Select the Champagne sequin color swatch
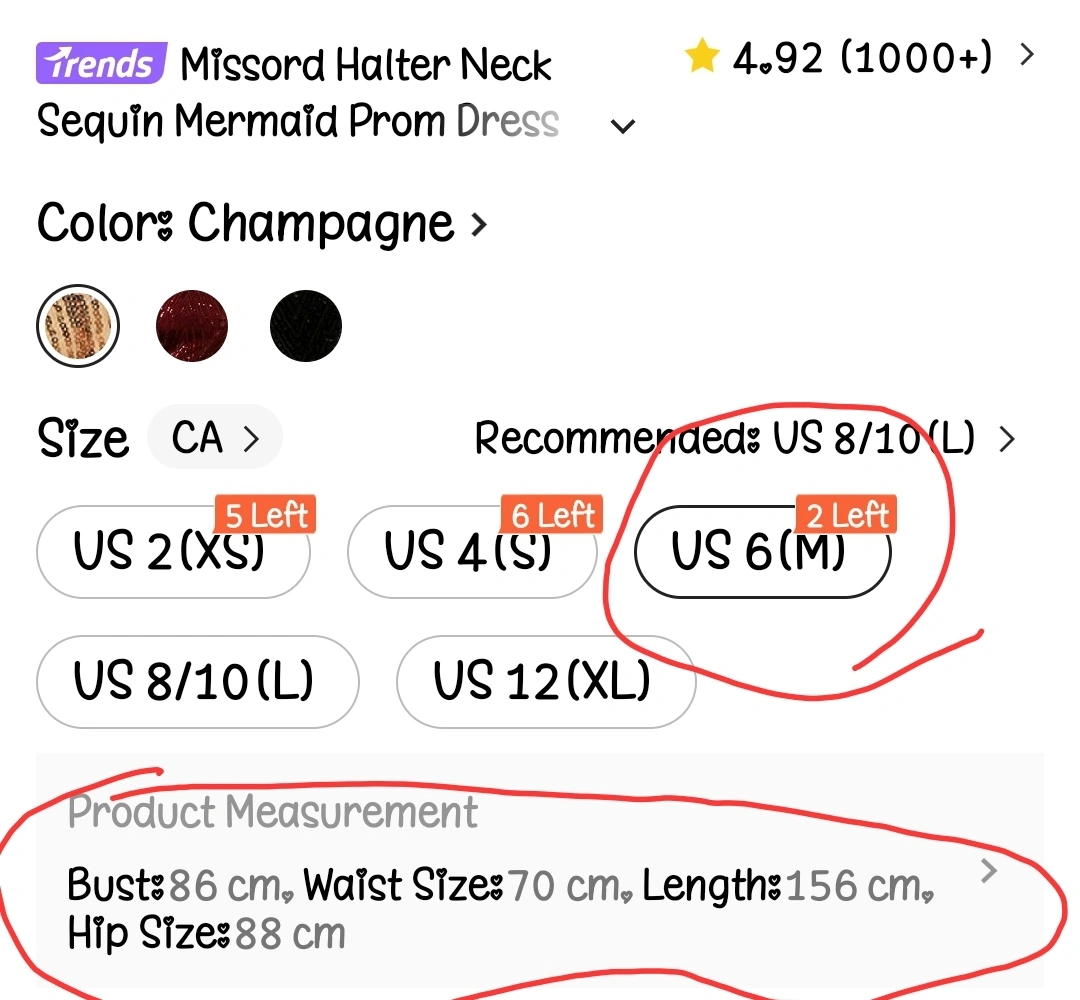 coord(78,326)
